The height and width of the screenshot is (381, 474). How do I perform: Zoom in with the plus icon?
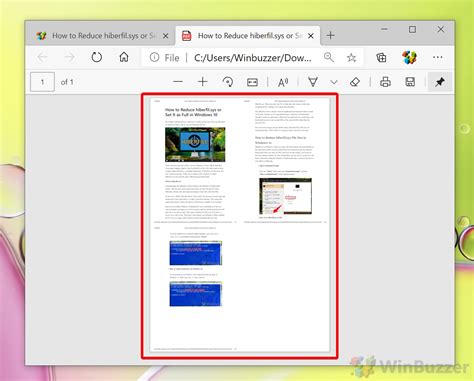pos(203,82)
